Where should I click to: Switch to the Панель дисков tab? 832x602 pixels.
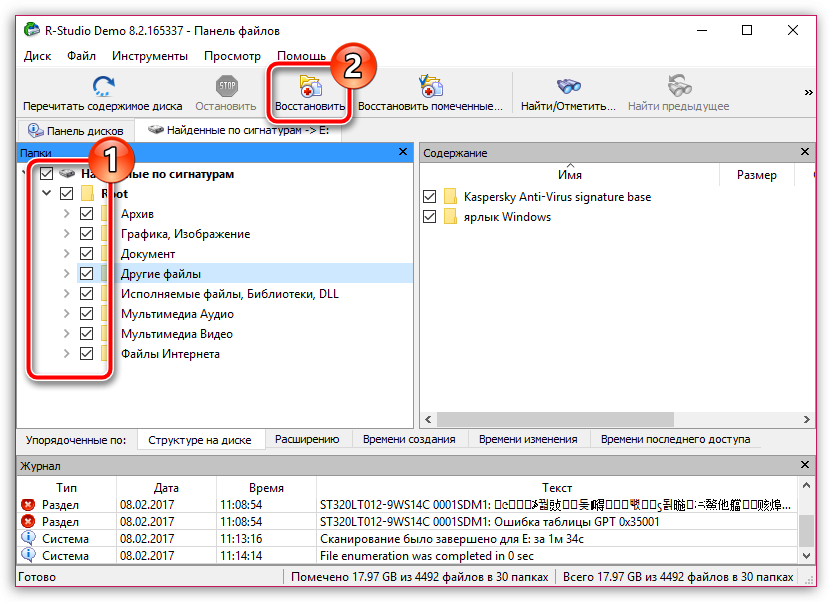coord(75,130)
